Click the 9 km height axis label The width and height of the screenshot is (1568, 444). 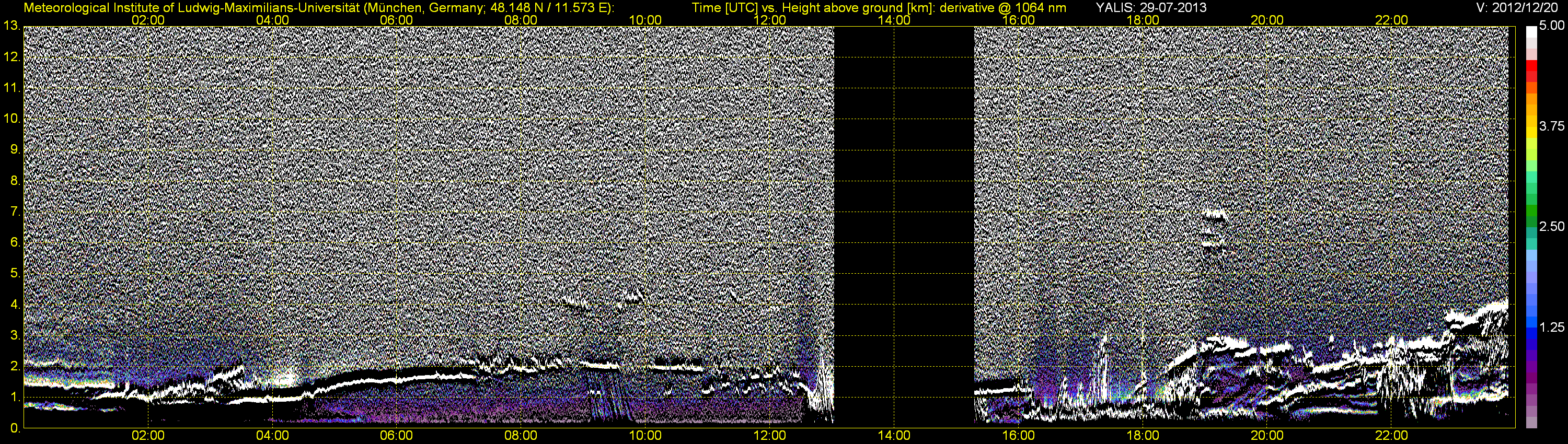point(15,149)
